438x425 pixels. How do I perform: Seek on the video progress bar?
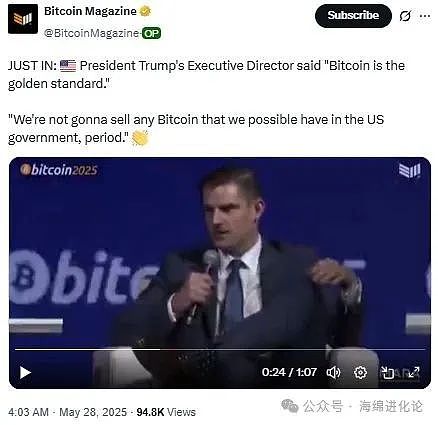(x=220, y=349)
